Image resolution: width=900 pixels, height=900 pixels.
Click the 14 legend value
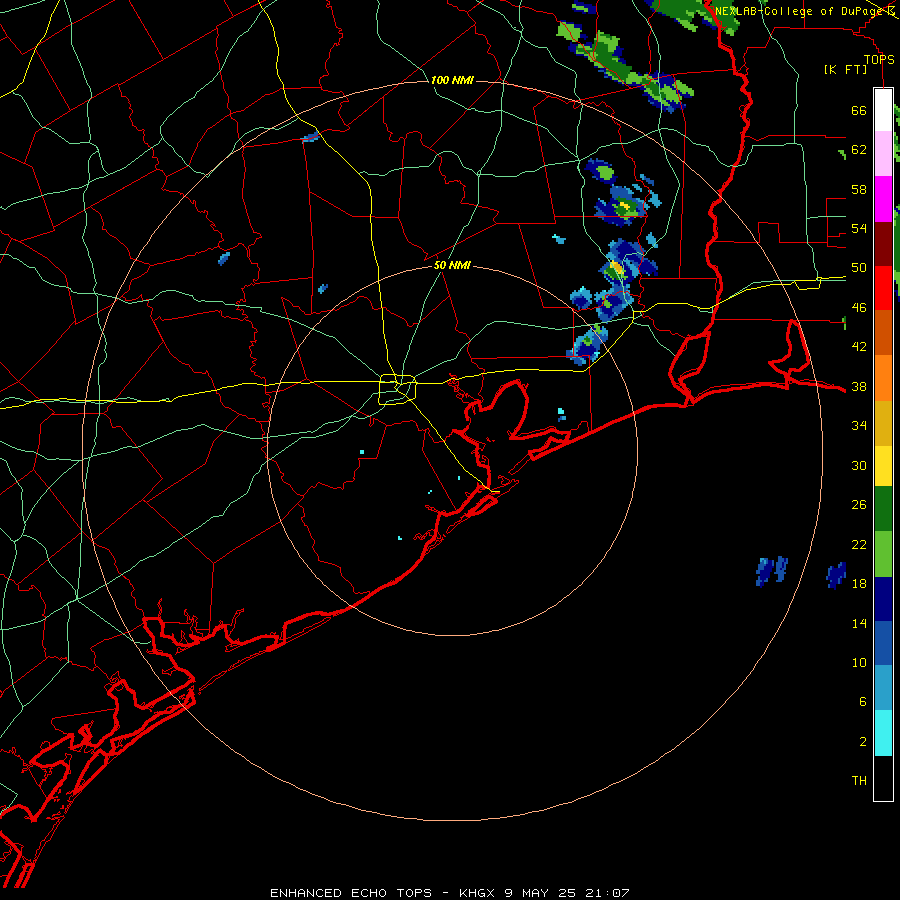click(x=859, y=623)
